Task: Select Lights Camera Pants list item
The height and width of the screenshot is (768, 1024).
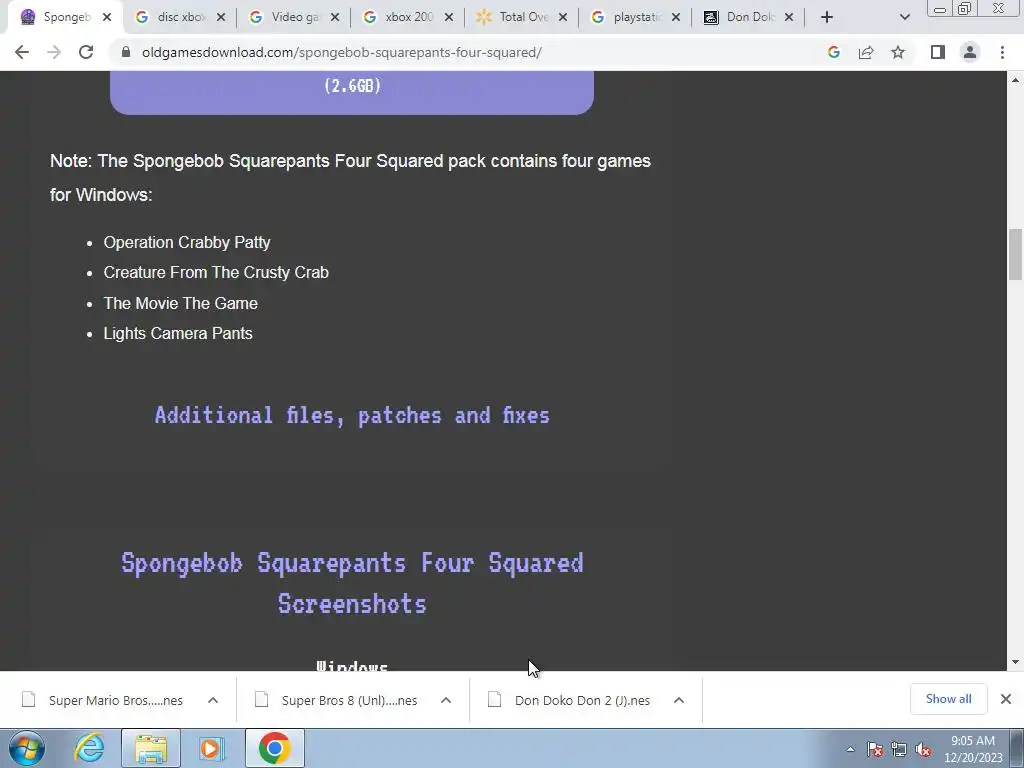Action: (x=178, y=333)
